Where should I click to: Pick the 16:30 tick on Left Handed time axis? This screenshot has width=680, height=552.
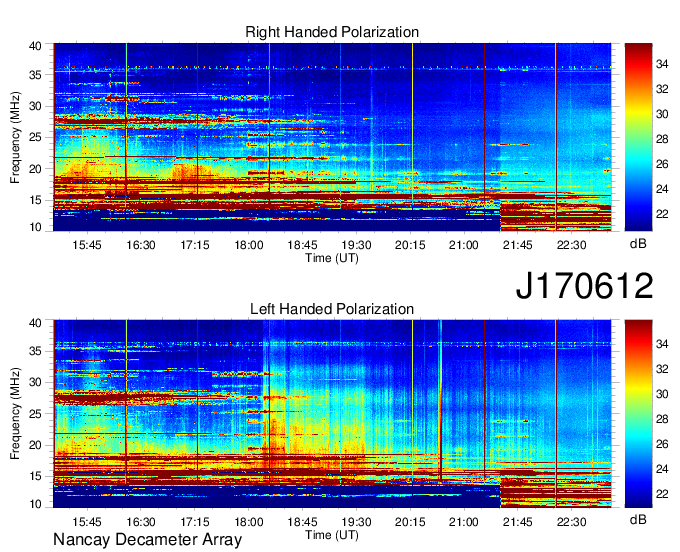click(x=141, y=522)
